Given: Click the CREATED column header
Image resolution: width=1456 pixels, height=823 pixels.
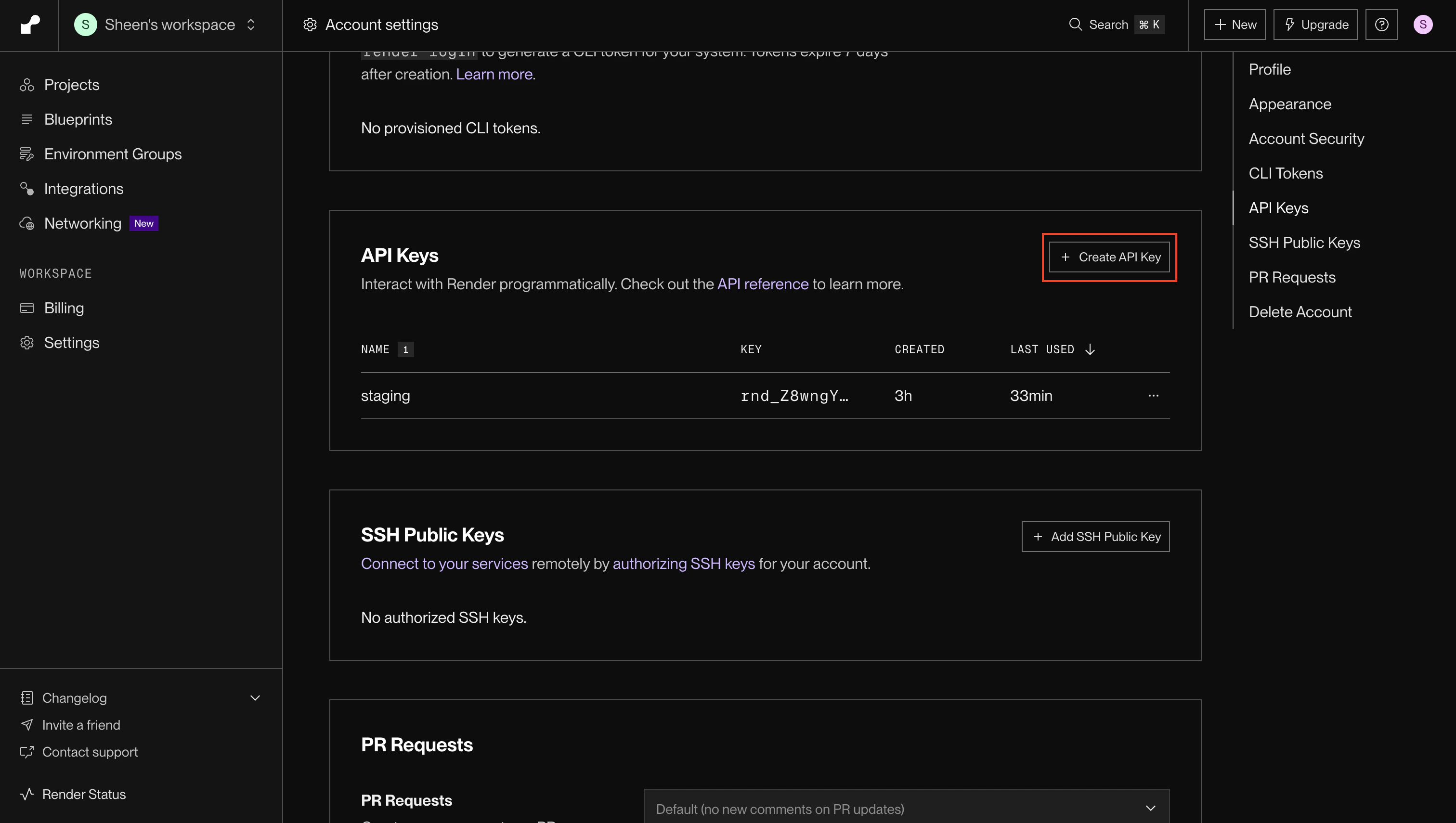Looking at the screenshot, I should pos(920,350).
